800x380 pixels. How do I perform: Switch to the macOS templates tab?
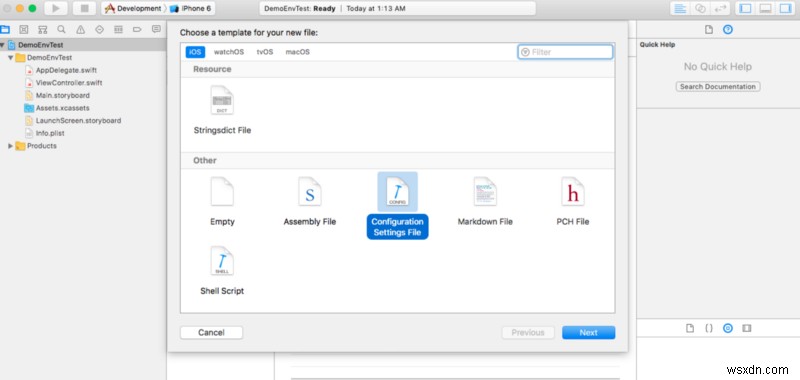coord(297,52)
